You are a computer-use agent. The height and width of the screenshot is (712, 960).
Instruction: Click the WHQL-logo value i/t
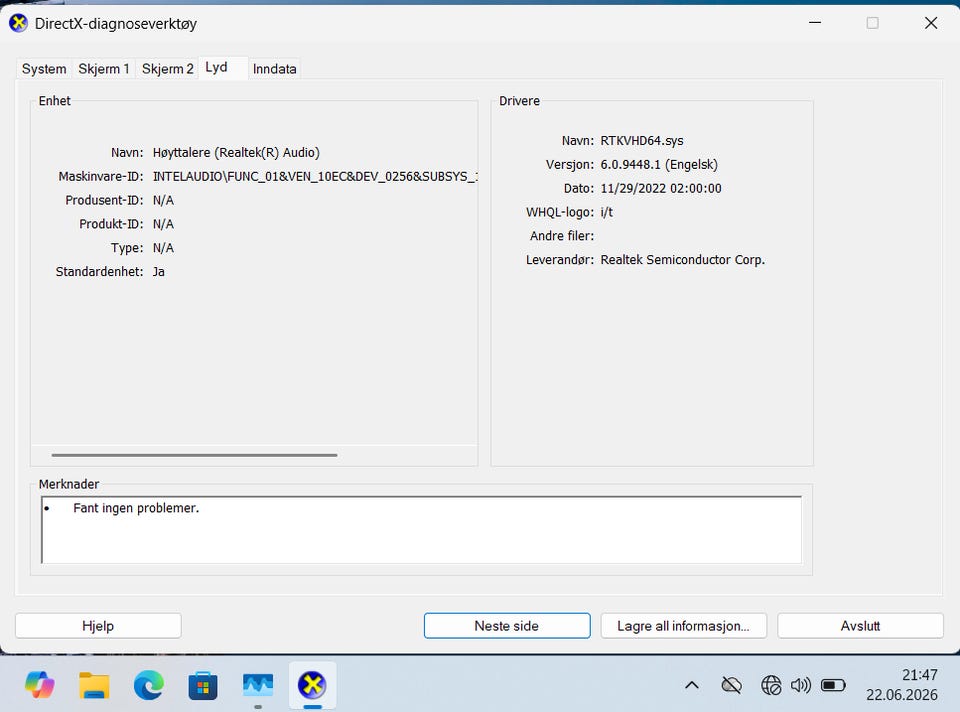pyautogui.click(x=606, y=212)
